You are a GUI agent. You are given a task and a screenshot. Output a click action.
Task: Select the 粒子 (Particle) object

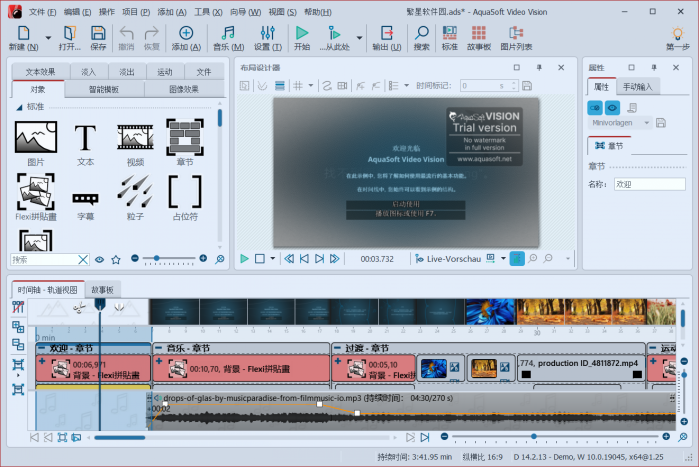135,192
